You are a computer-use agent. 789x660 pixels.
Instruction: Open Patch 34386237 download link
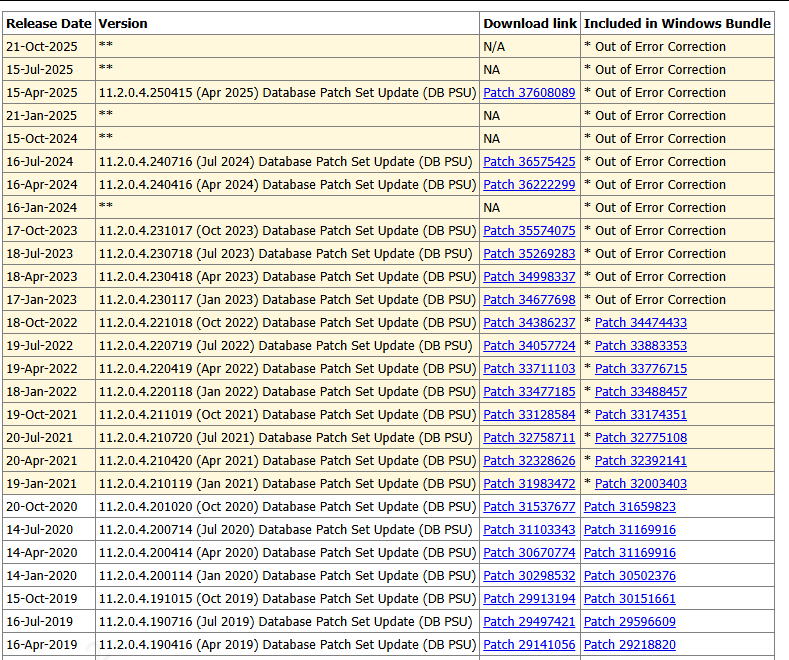[529, 322]
